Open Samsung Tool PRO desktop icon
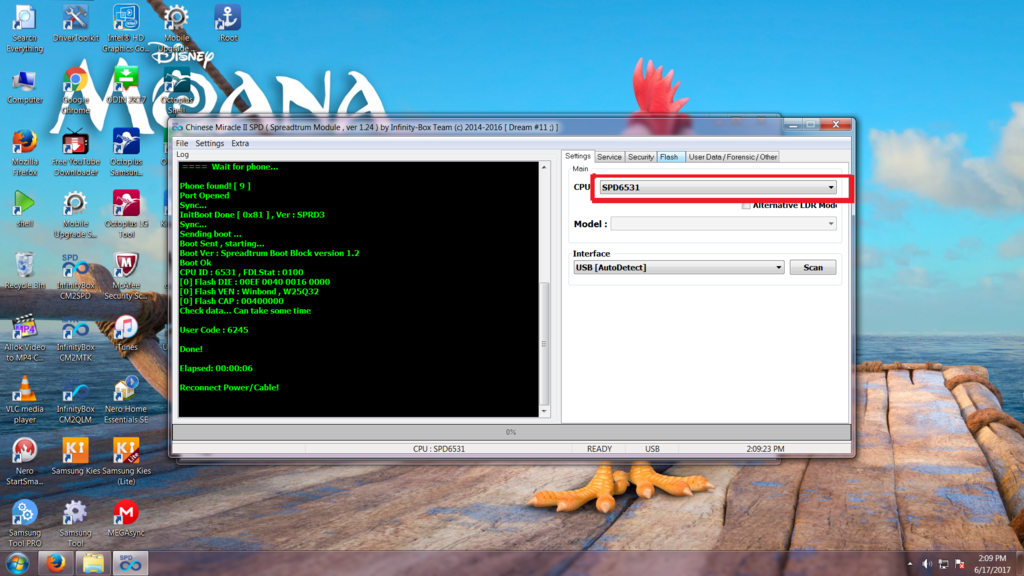Viewport: 1024px width, 576px height. click(24, 513)
